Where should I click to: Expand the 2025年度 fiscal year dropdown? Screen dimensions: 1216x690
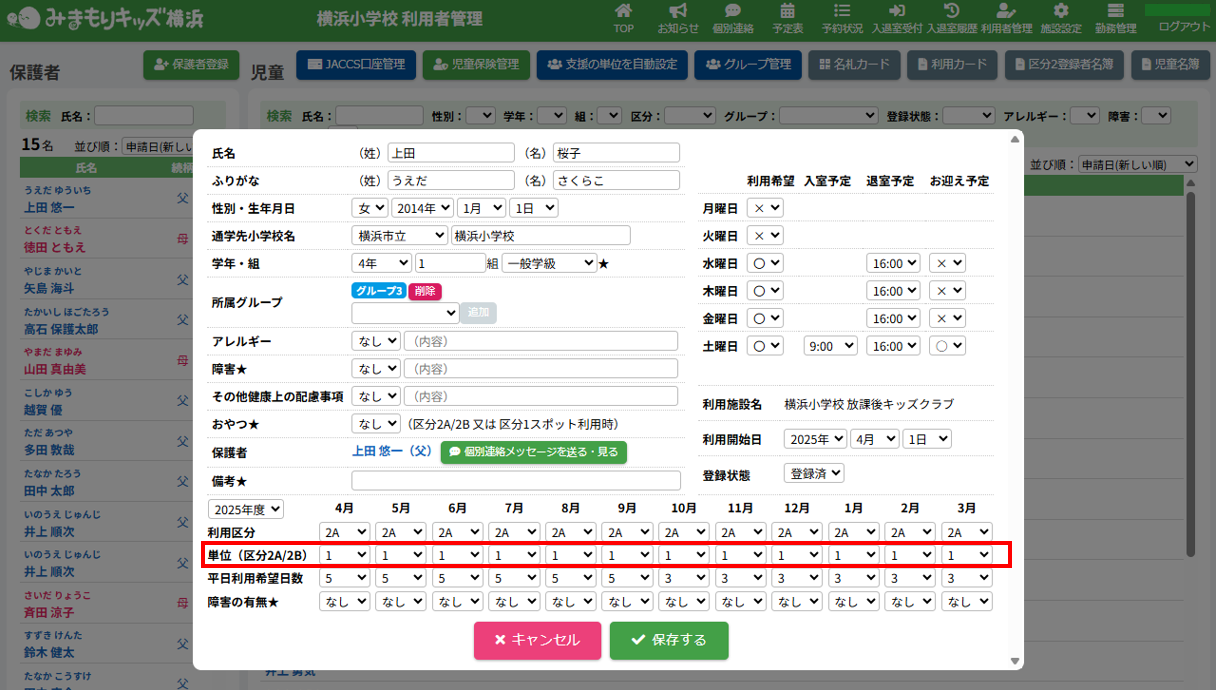coord(246,509)
